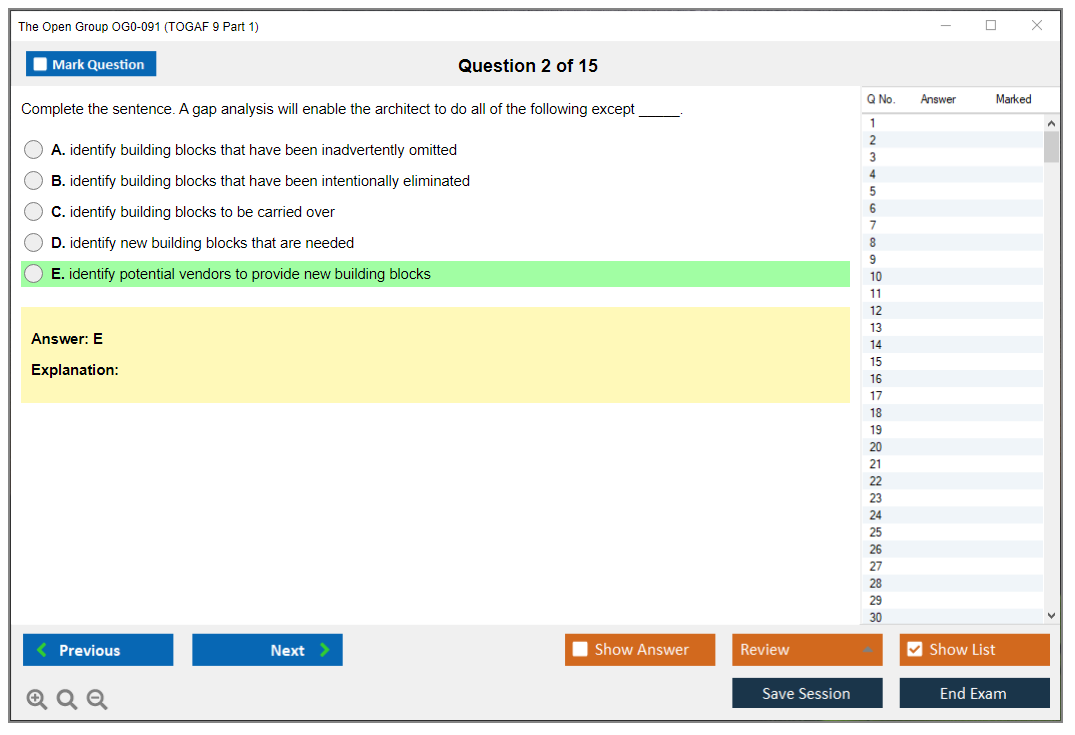
Task: Advance to the Next question
Action: 267,650
